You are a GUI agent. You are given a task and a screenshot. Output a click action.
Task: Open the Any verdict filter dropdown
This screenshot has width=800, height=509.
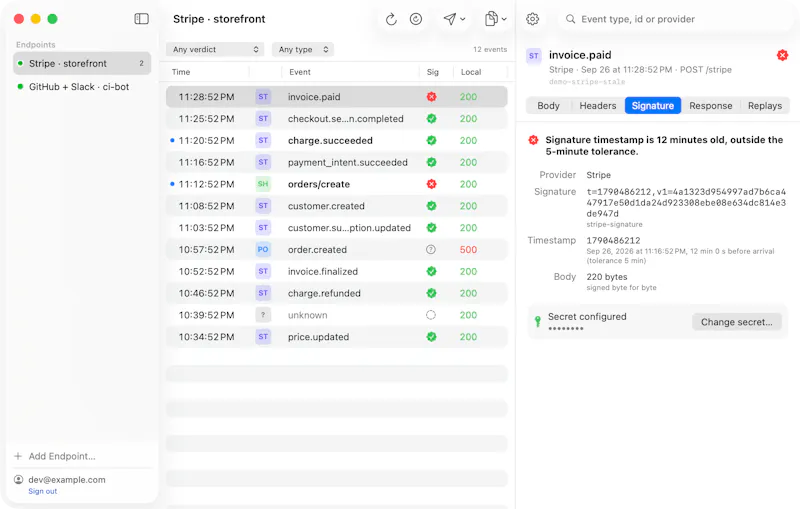(x=215, y=49)
